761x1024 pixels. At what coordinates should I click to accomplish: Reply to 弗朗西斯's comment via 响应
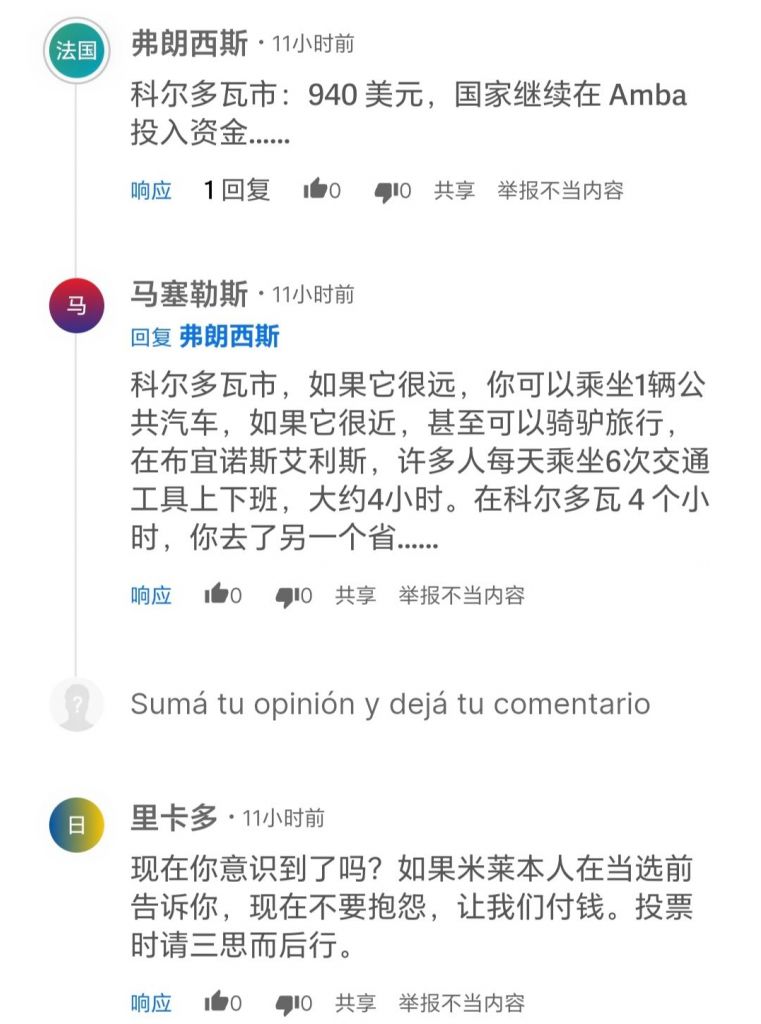(x=151, y=190)
